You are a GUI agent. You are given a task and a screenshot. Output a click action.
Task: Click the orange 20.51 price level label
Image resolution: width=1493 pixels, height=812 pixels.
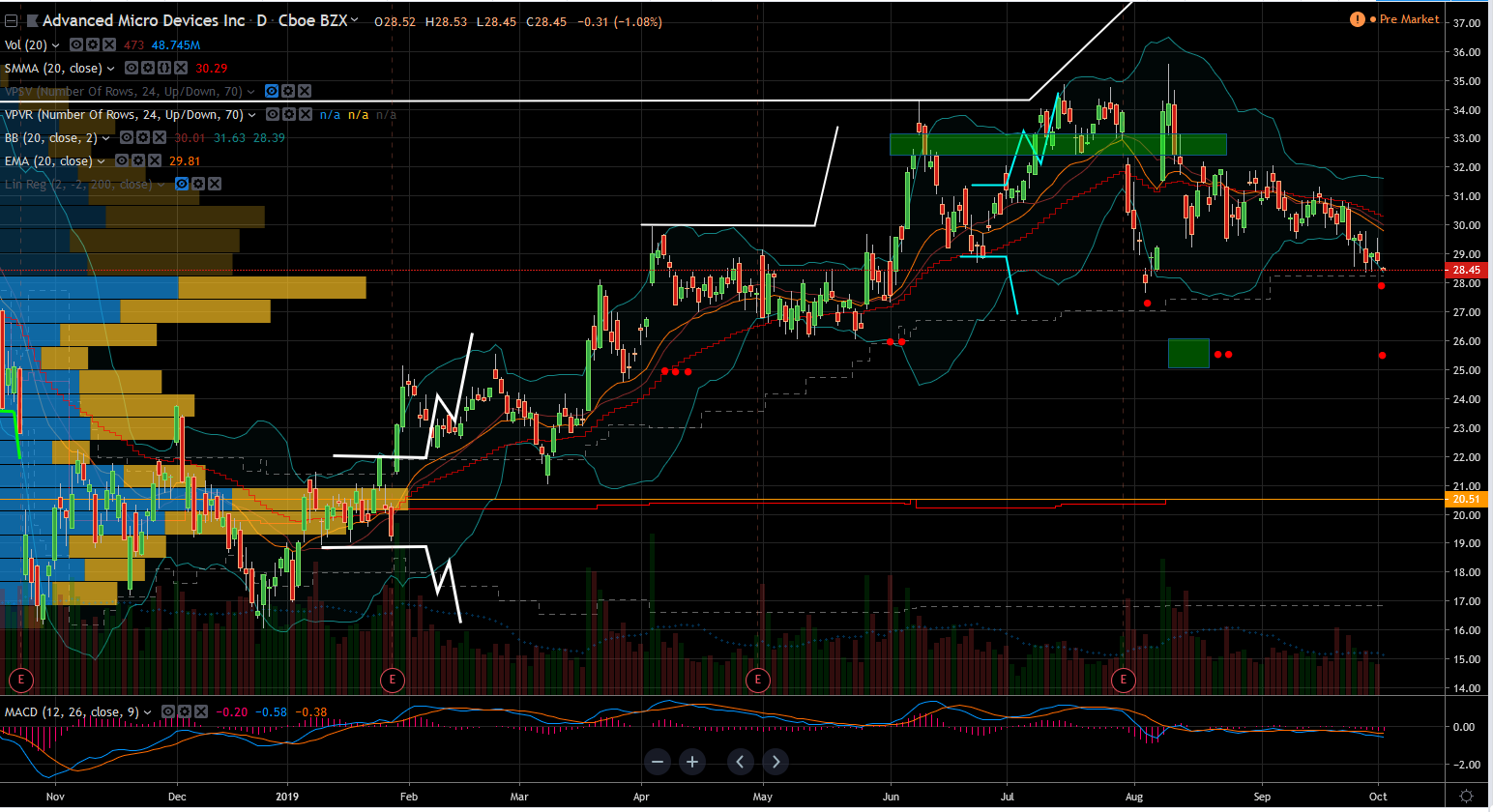pyautogui.click(x=1466, y=499)
